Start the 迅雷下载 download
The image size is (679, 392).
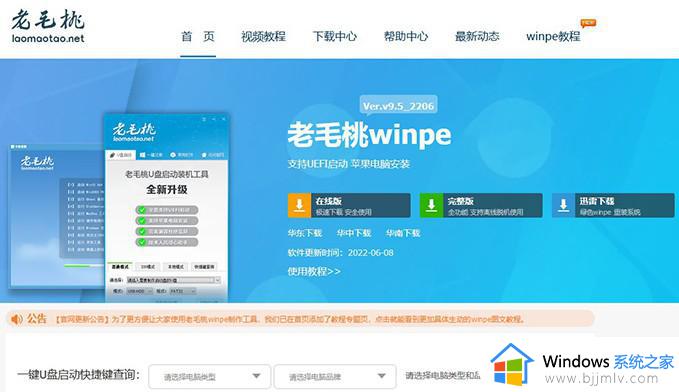point(613,205)
